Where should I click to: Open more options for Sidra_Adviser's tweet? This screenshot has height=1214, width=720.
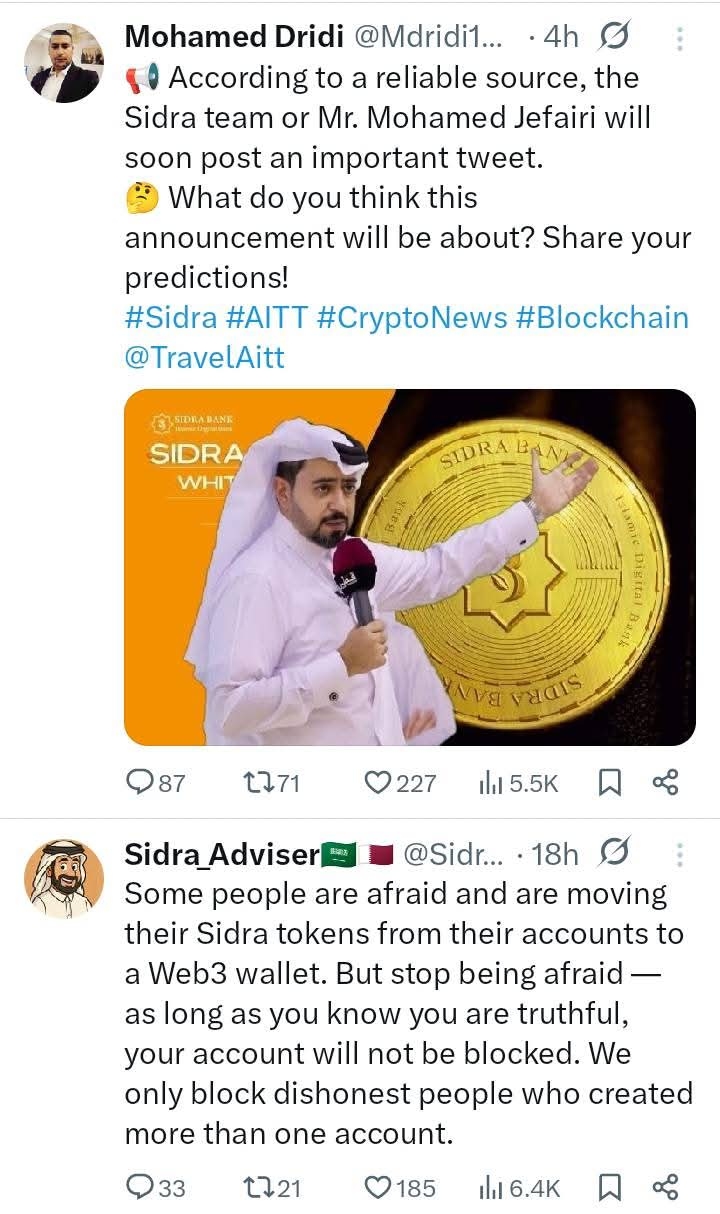680,854
